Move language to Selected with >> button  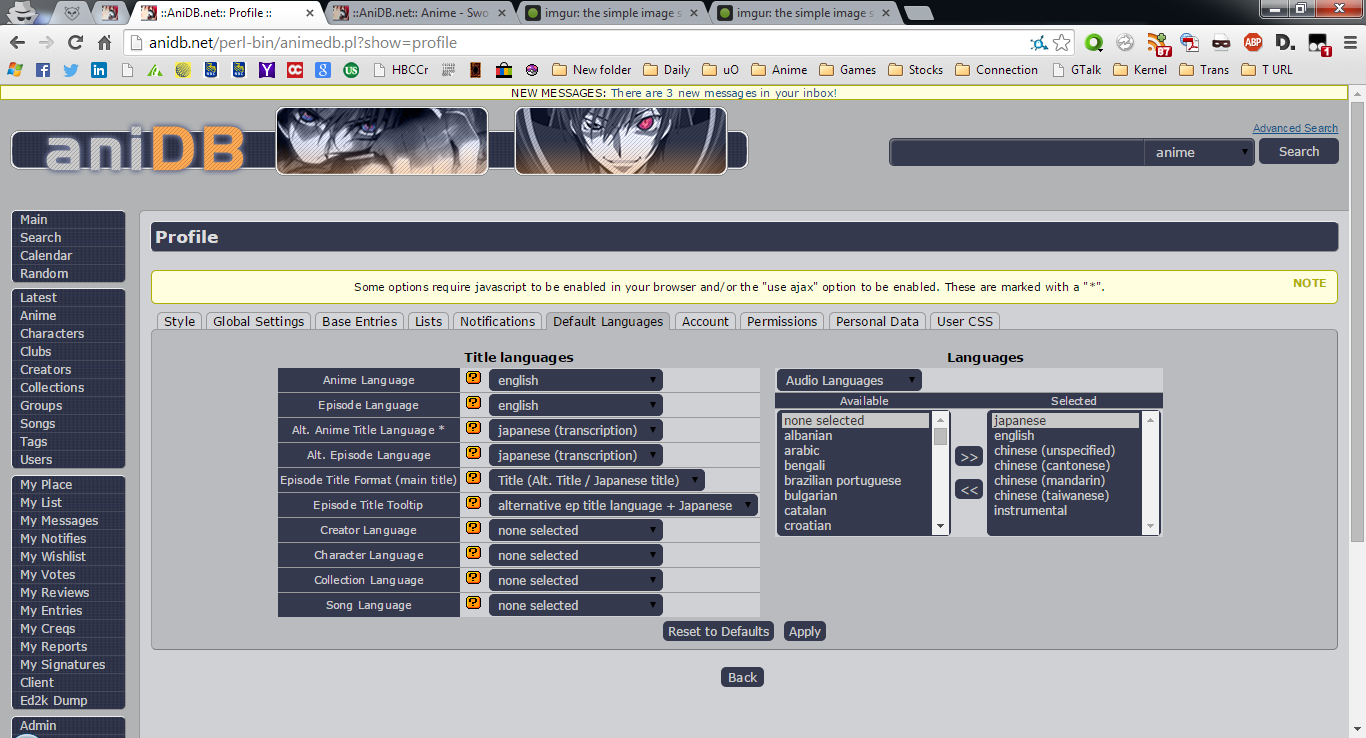coord(968,457)
